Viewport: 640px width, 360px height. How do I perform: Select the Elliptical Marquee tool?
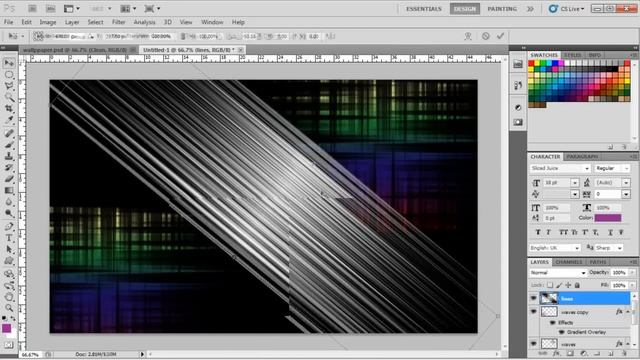pyautogui.click(x=9, y=75)
